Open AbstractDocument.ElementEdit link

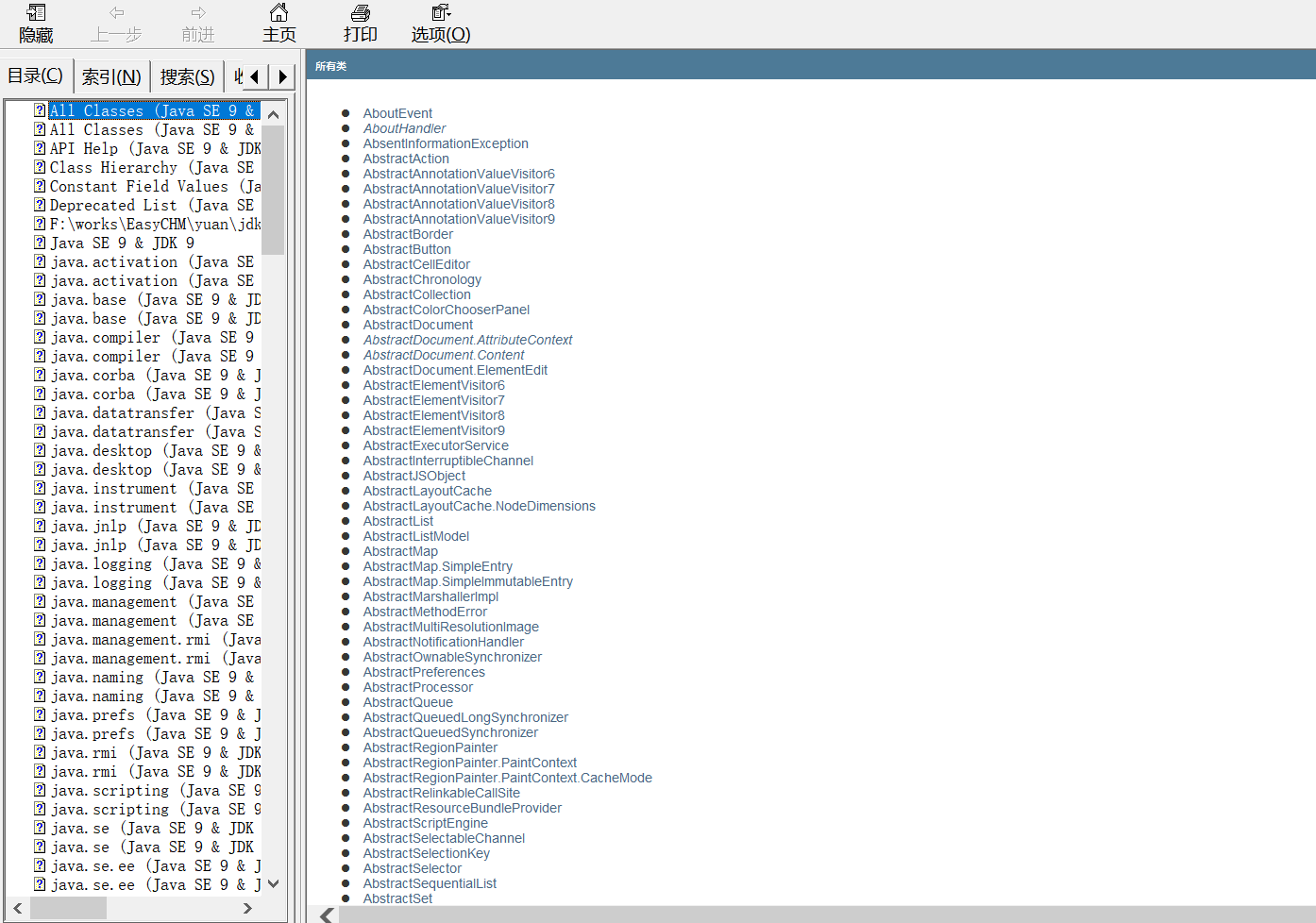click(x=455, y=370)
